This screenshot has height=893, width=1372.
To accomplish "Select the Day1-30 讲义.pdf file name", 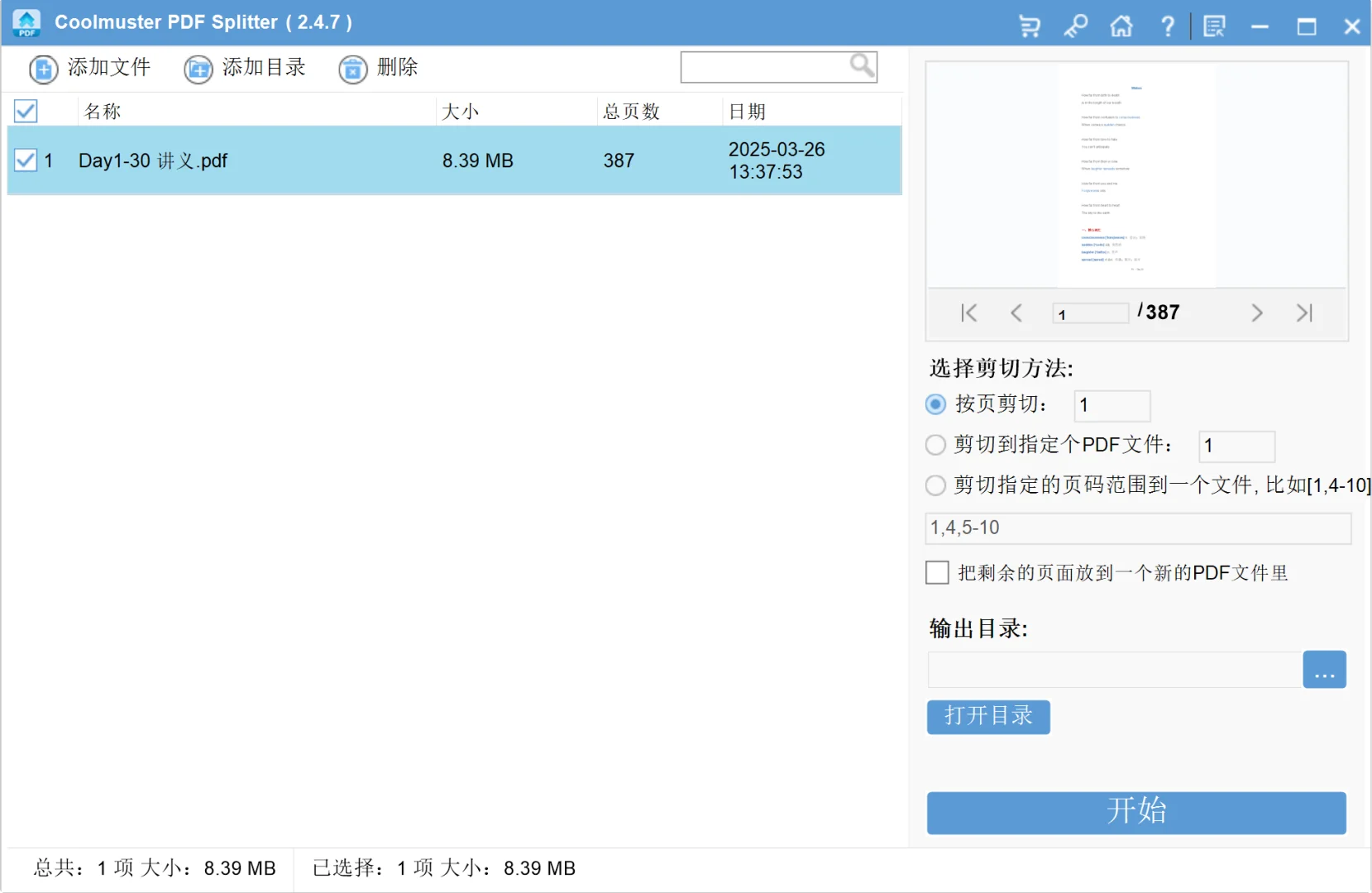I will (x=153, y=160).
